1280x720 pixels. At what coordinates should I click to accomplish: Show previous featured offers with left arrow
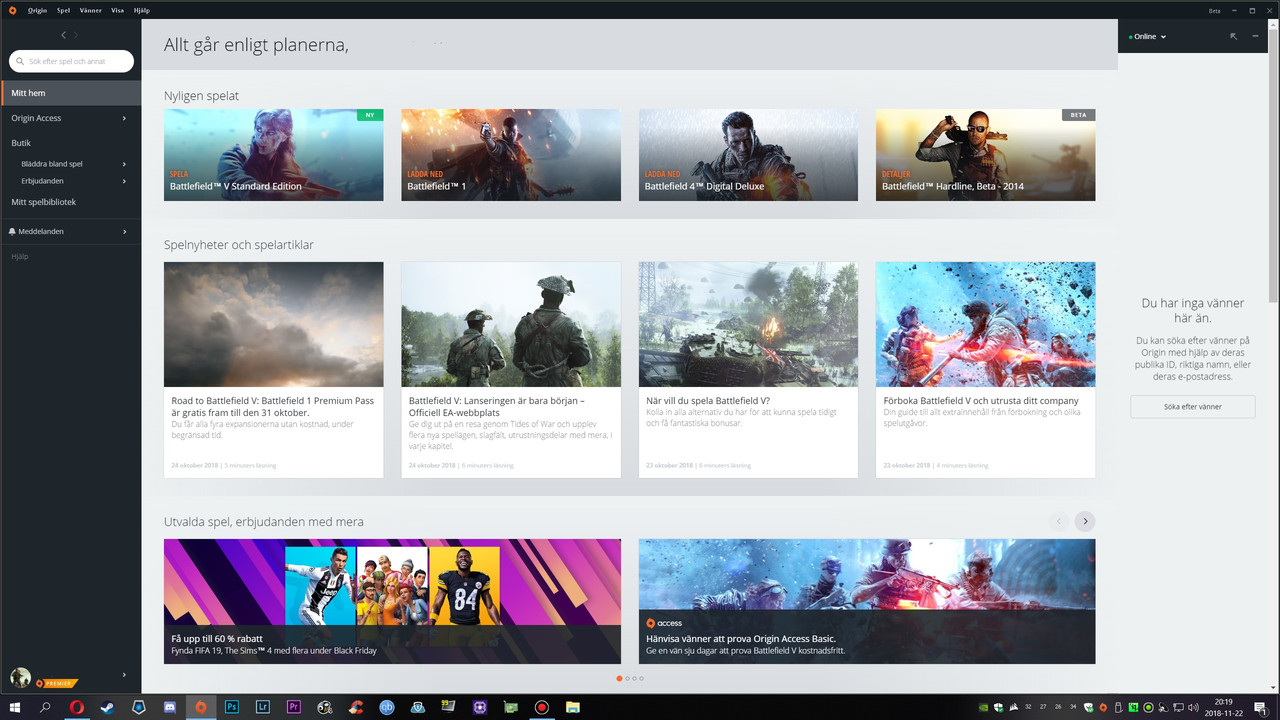(x=1059, y=521)
